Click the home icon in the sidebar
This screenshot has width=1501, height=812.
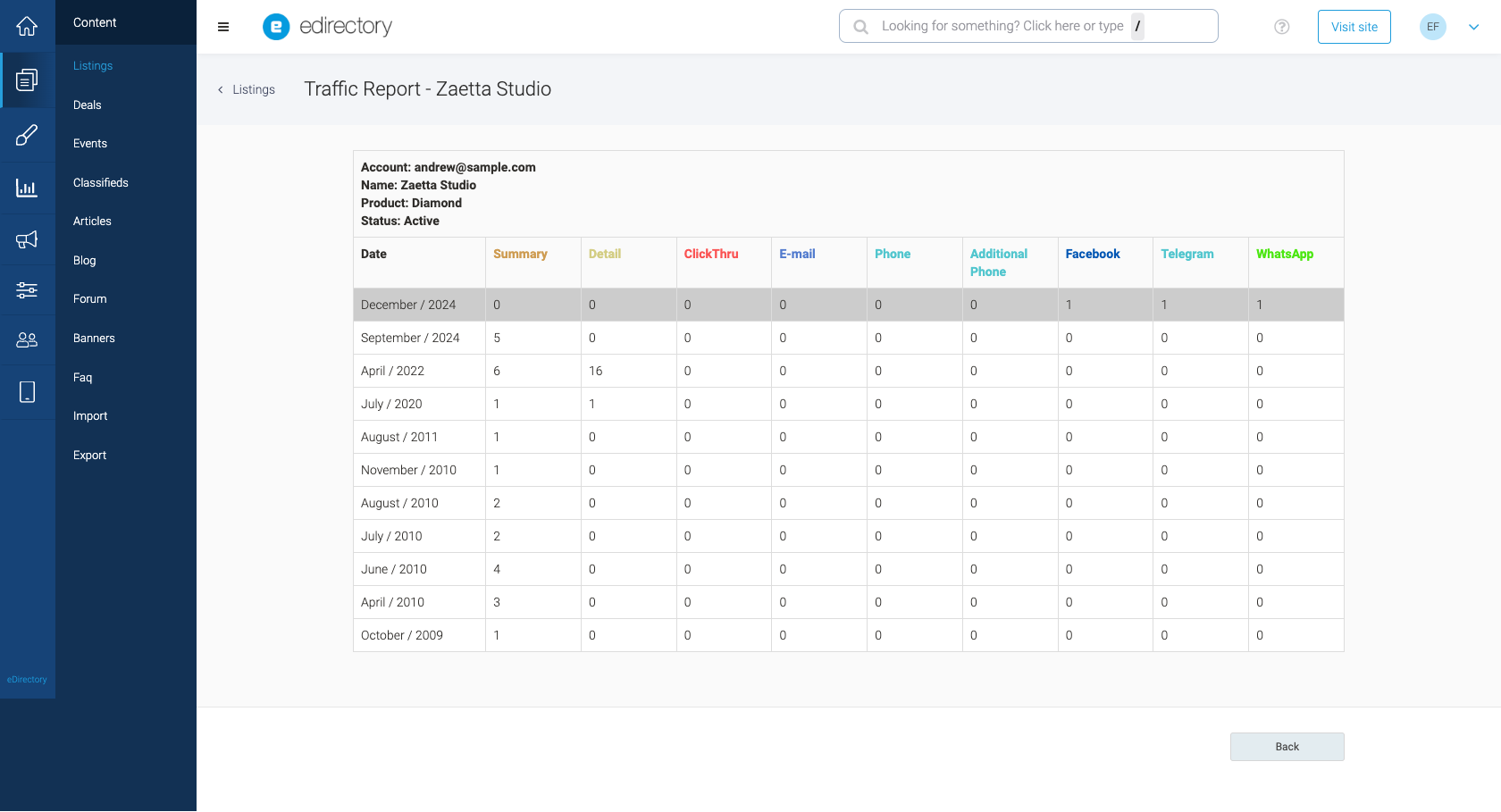[27, 26]
